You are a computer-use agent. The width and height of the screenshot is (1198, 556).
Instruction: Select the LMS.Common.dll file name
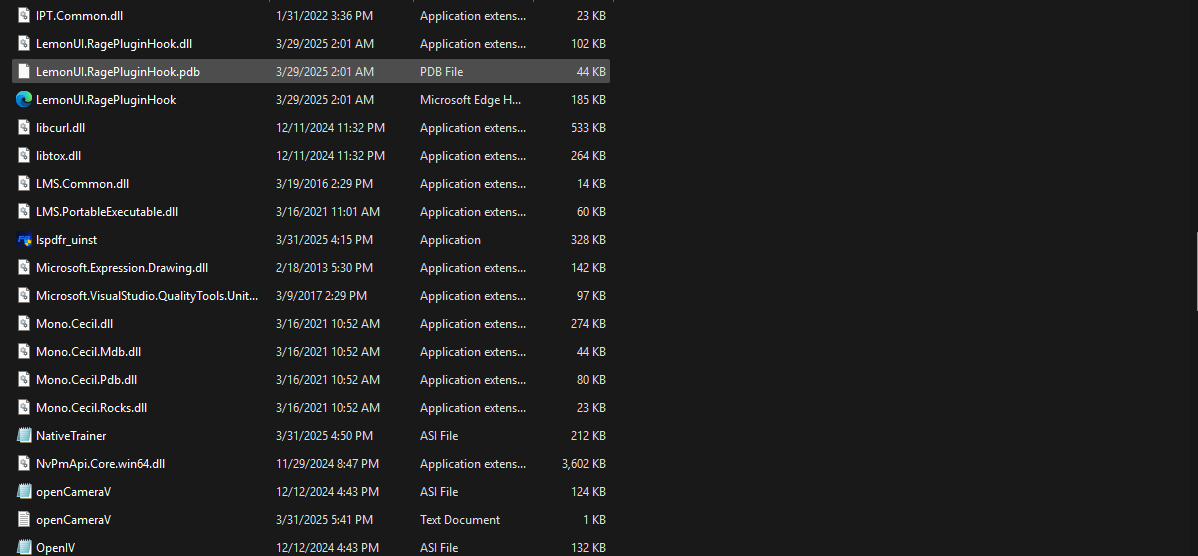[82, 184]
